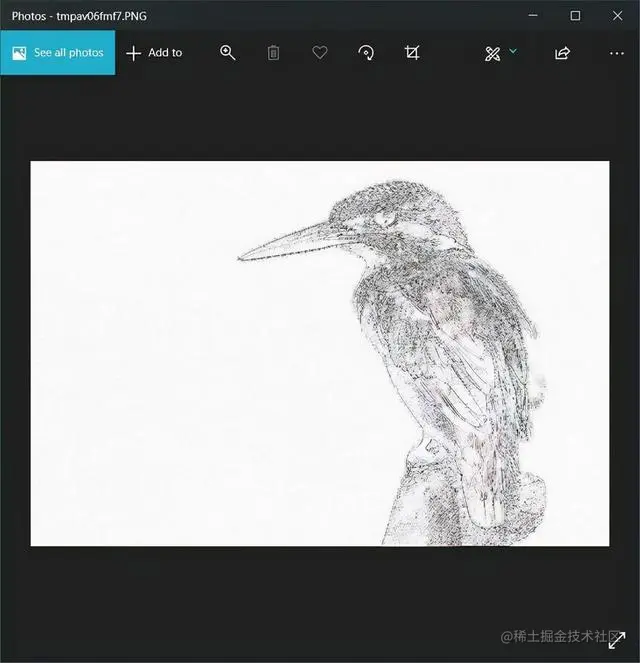Click the window title 'Photos - tmpav06fmf7.PNG'
This screenshot has height=663, width=640.
pos(79,16)
